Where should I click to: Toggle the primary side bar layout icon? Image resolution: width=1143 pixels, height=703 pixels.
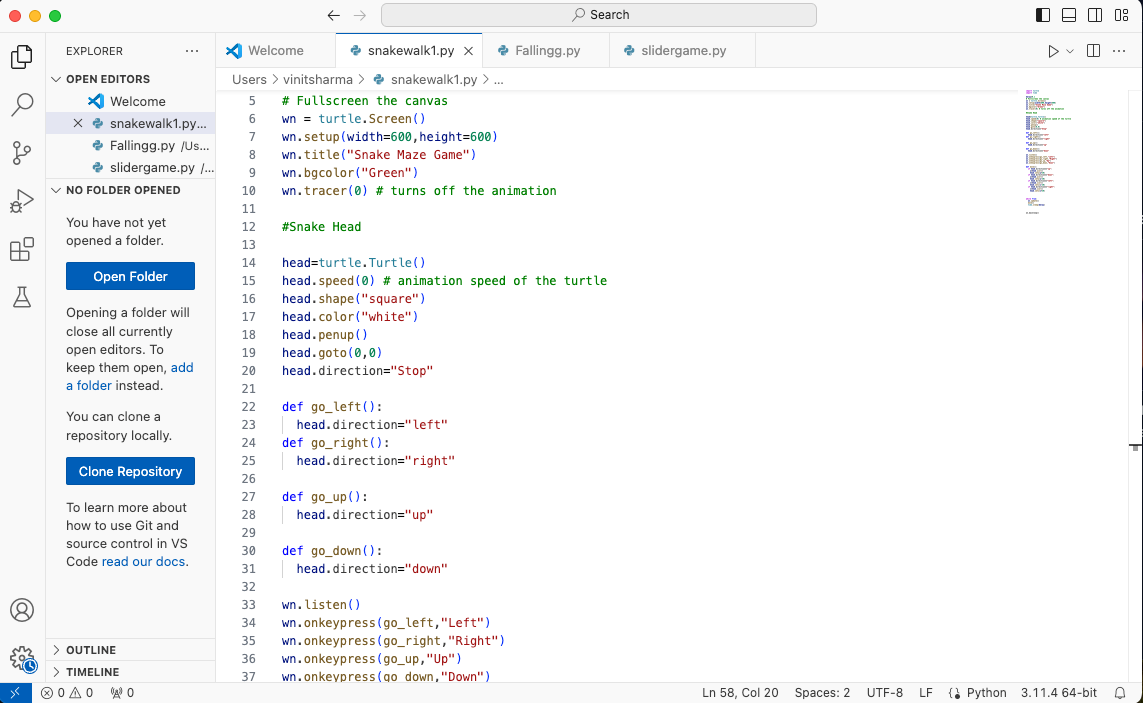point(1043,15)
